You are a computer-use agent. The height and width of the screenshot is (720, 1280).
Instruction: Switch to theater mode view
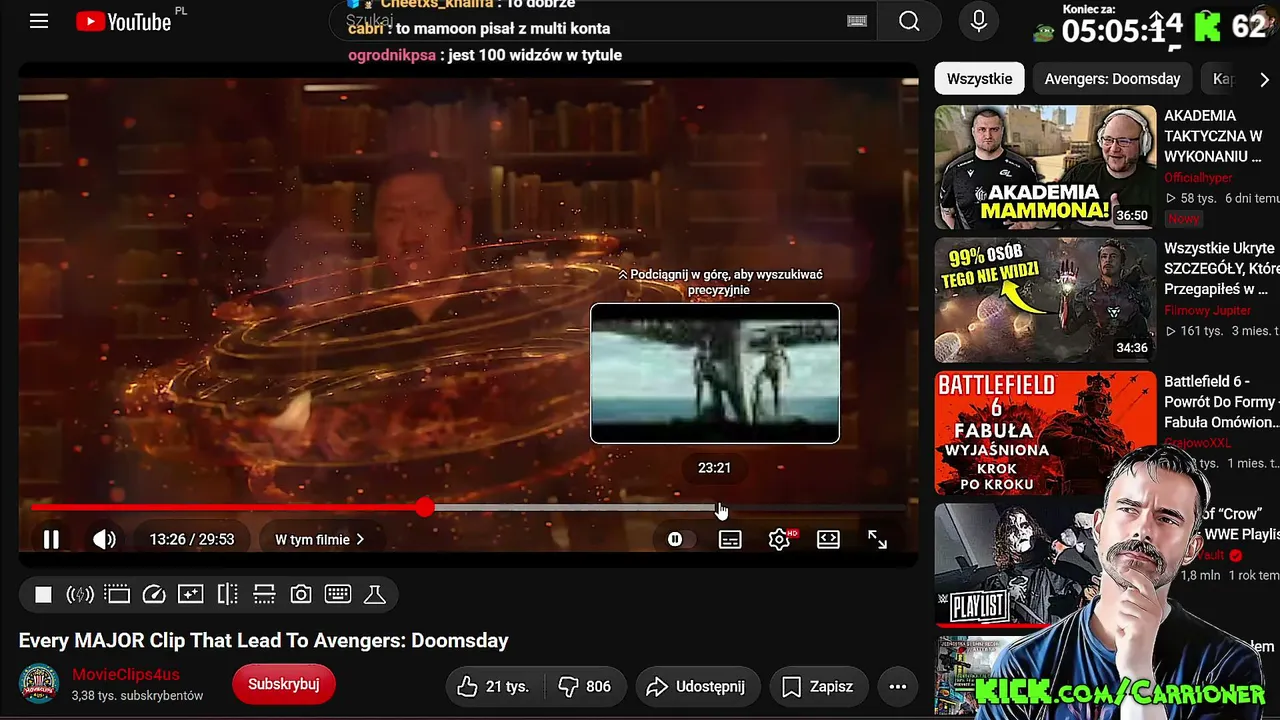828,540
